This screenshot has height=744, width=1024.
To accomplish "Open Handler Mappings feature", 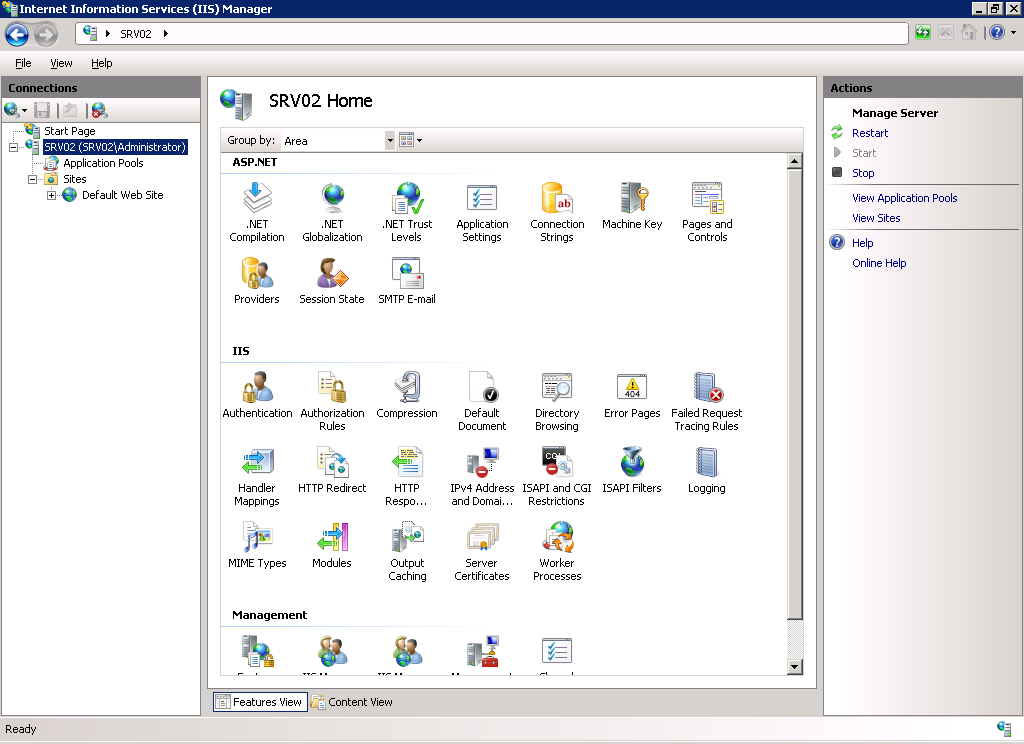I will pos(257,476).
